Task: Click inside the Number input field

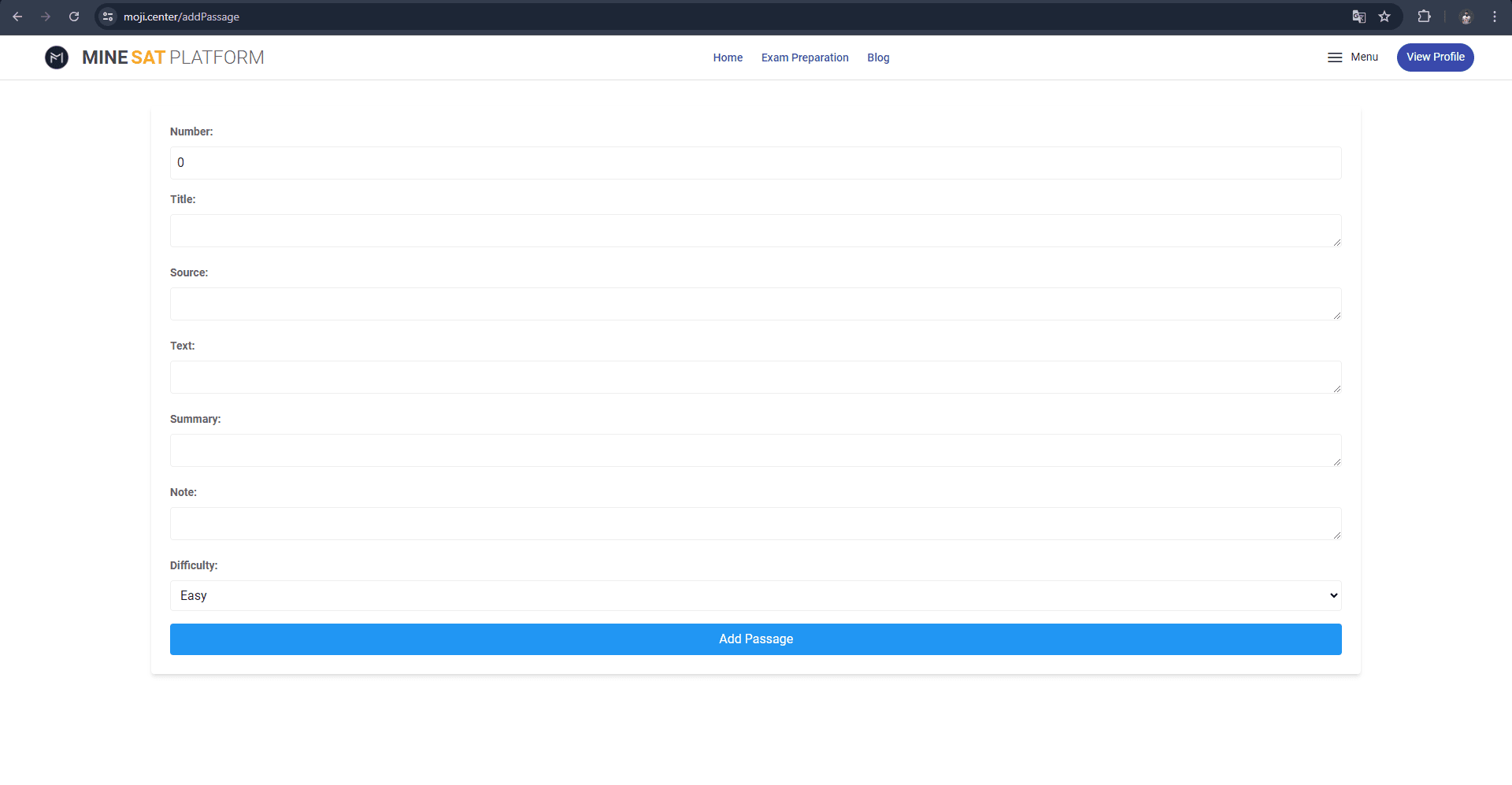Action: click(755, 162)
